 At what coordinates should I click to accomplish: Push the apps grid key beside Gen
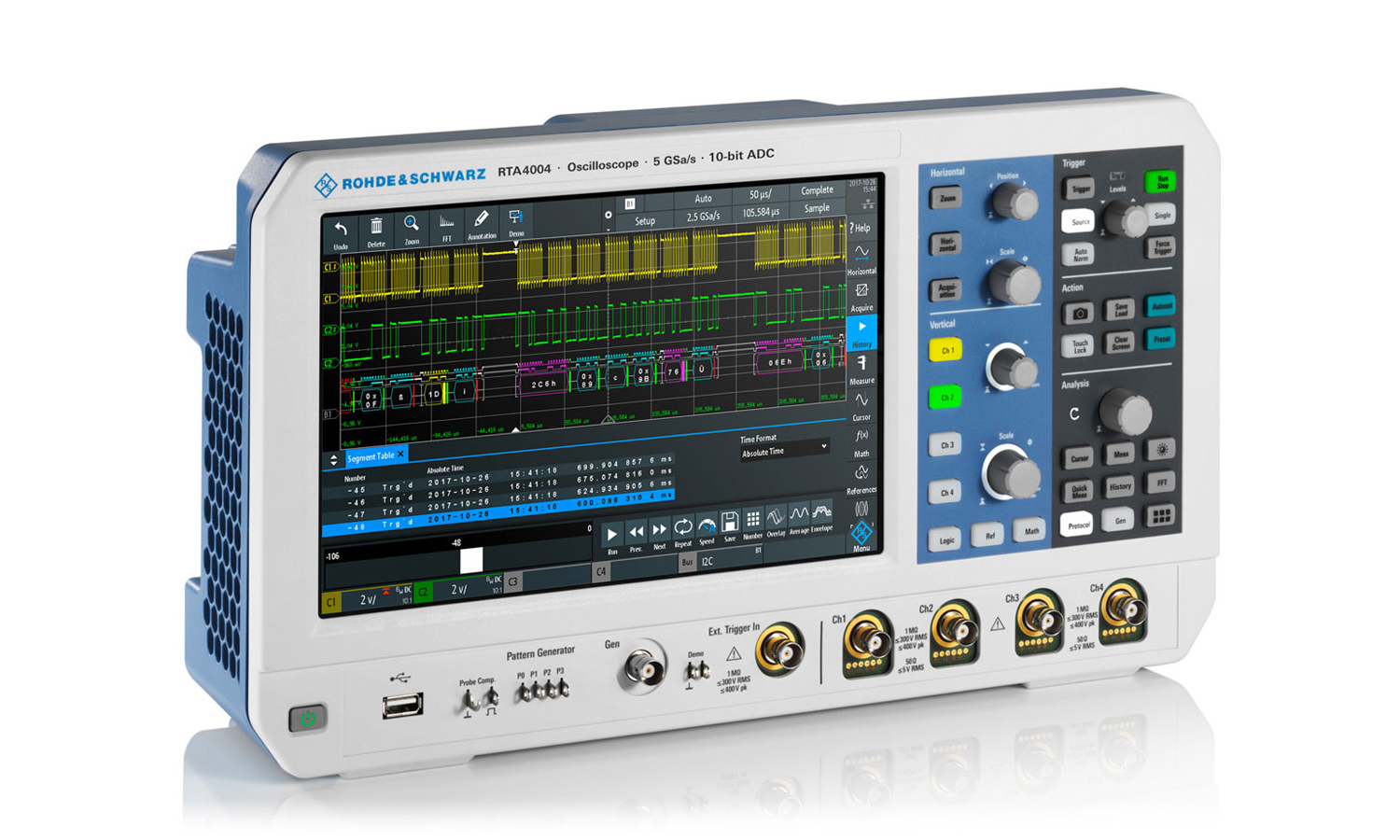1161,515
